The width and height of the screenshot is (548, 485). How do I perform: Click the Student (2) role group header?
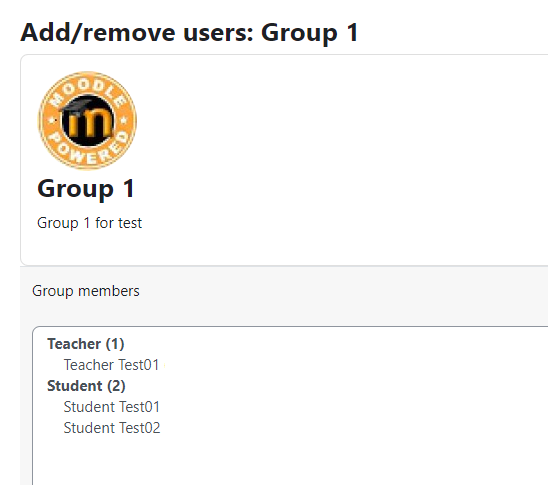click(x=86, y=386)
